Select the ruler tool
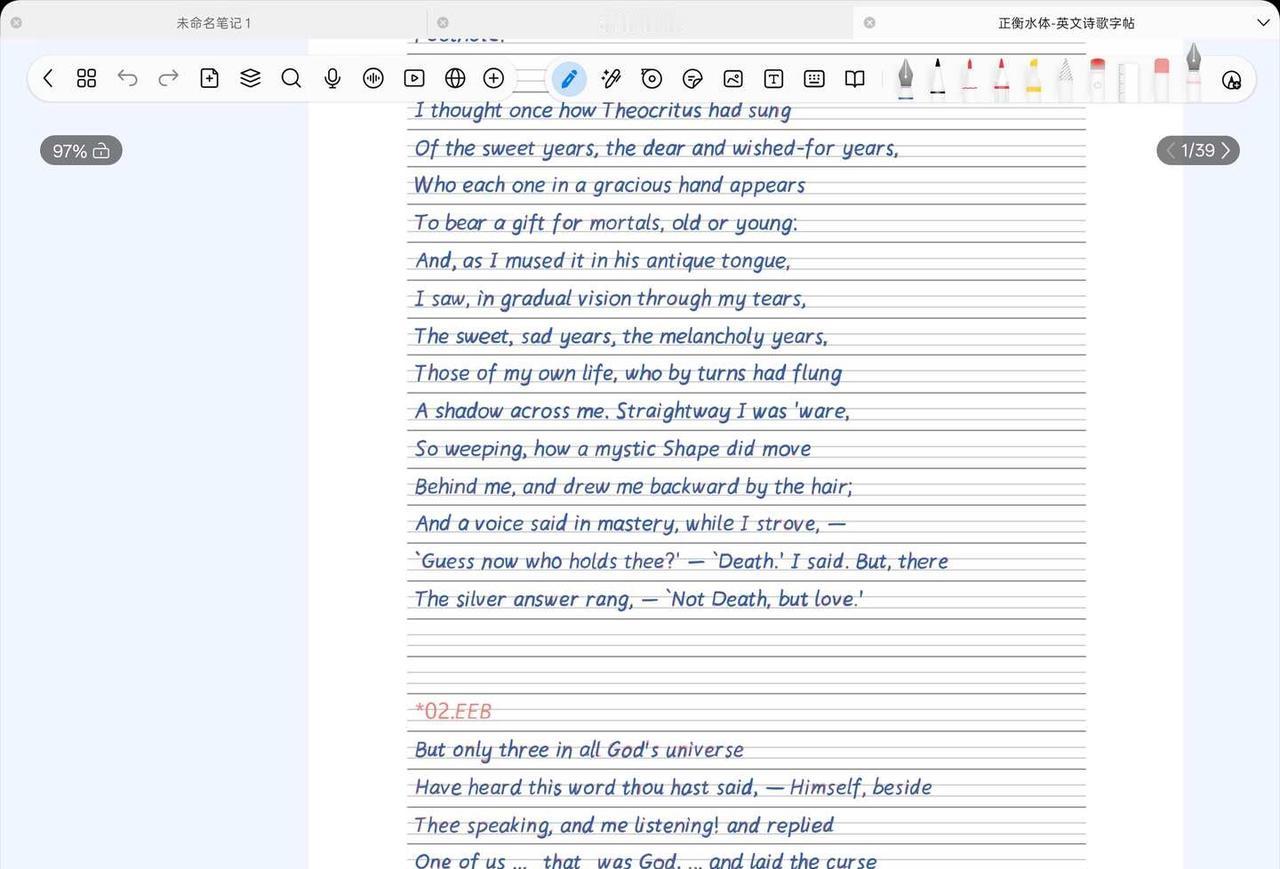The height and width of the screenshot is (869, 1280). [1129, 81]
